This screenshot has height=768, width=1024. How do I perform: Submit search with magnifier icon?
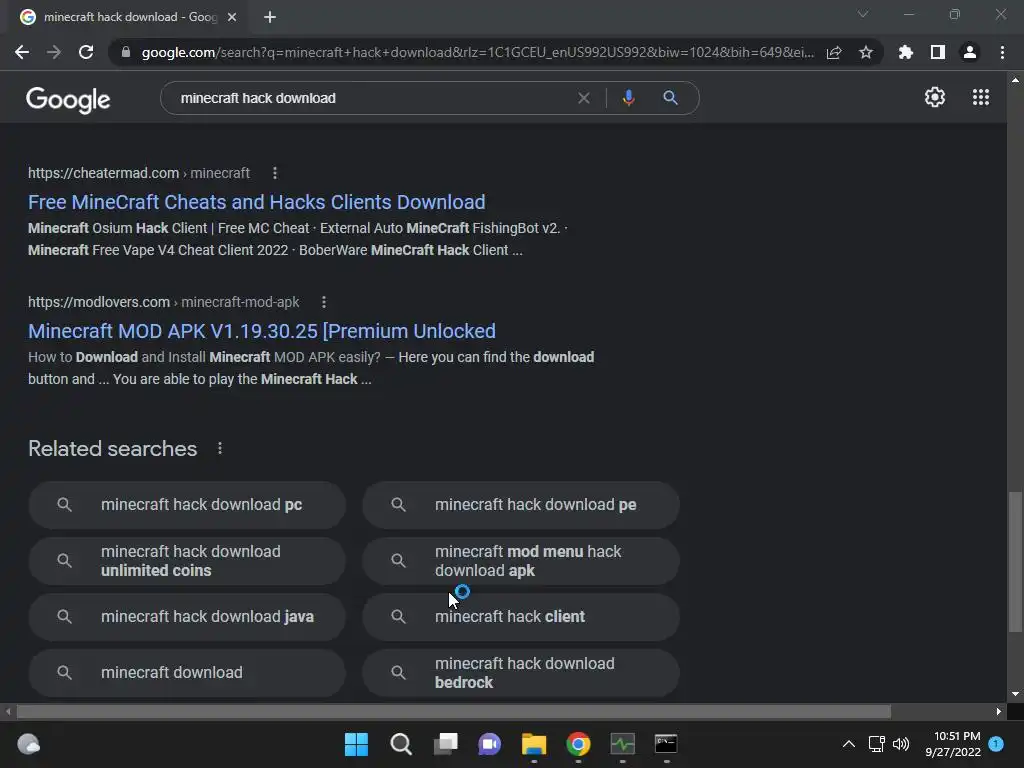click(670, 98)
